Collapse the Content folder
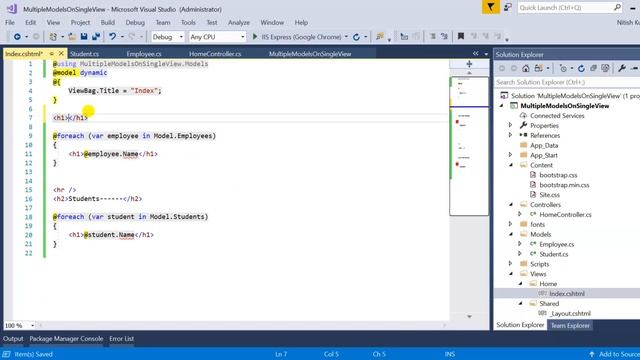Viewport: 640px width, 360px height. point(511,165)
